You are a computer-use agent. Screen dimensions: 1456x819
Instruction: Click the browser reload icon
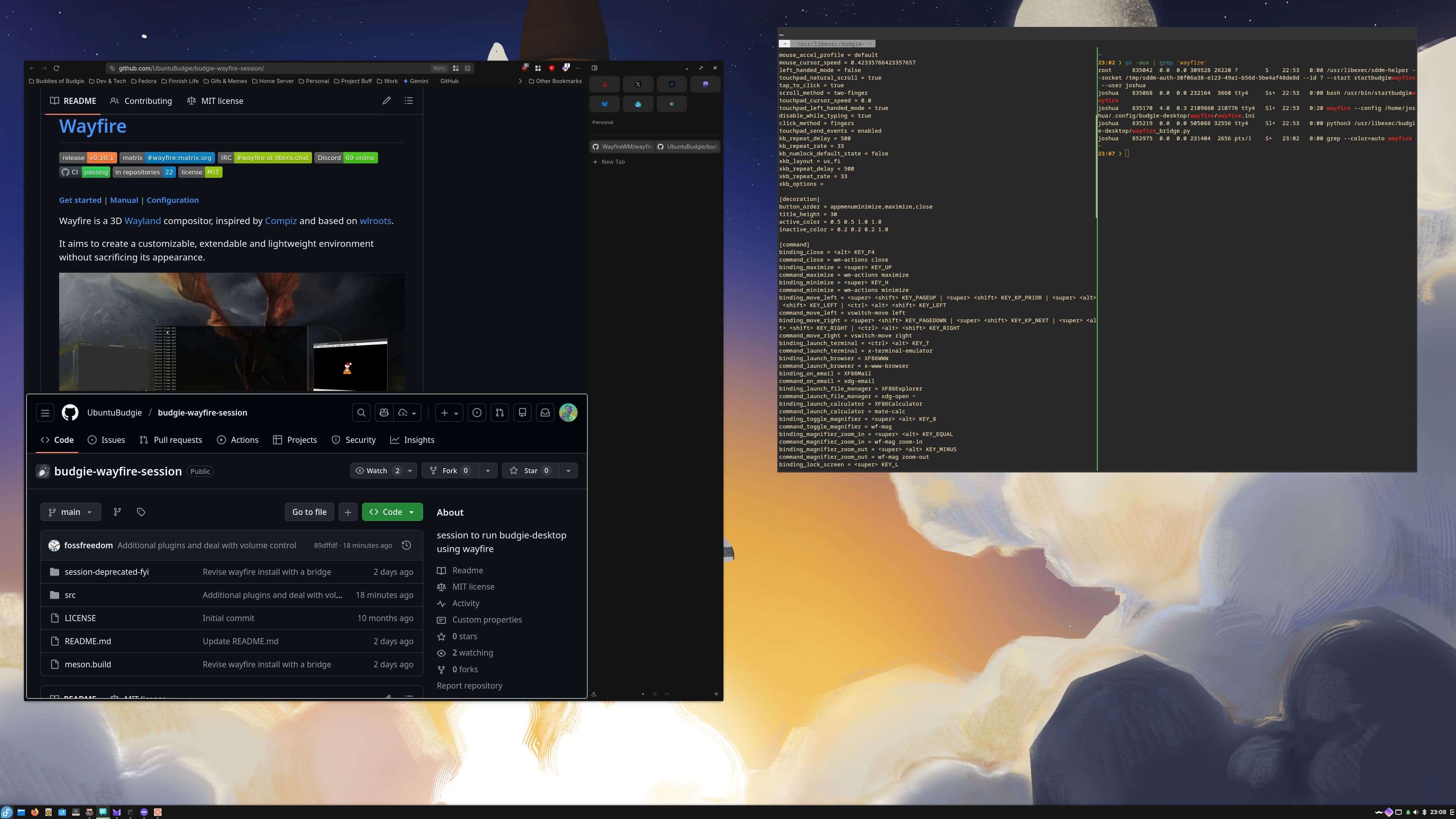point(56,68)
